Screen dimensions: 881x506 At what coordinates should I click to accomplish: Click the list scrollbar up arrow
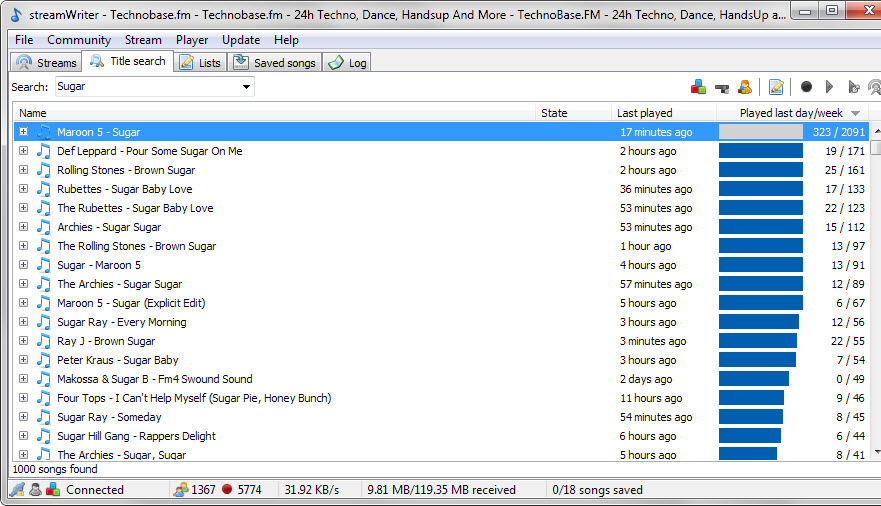tap(875, 131)
